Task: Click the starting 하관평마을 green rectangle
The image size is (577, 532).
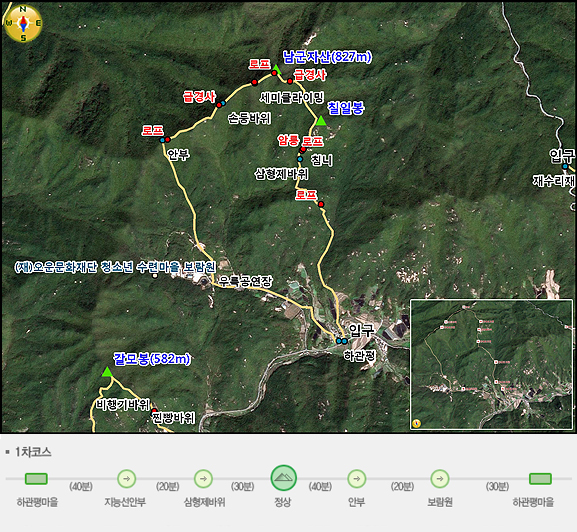Action: click(x=36, y=479)
